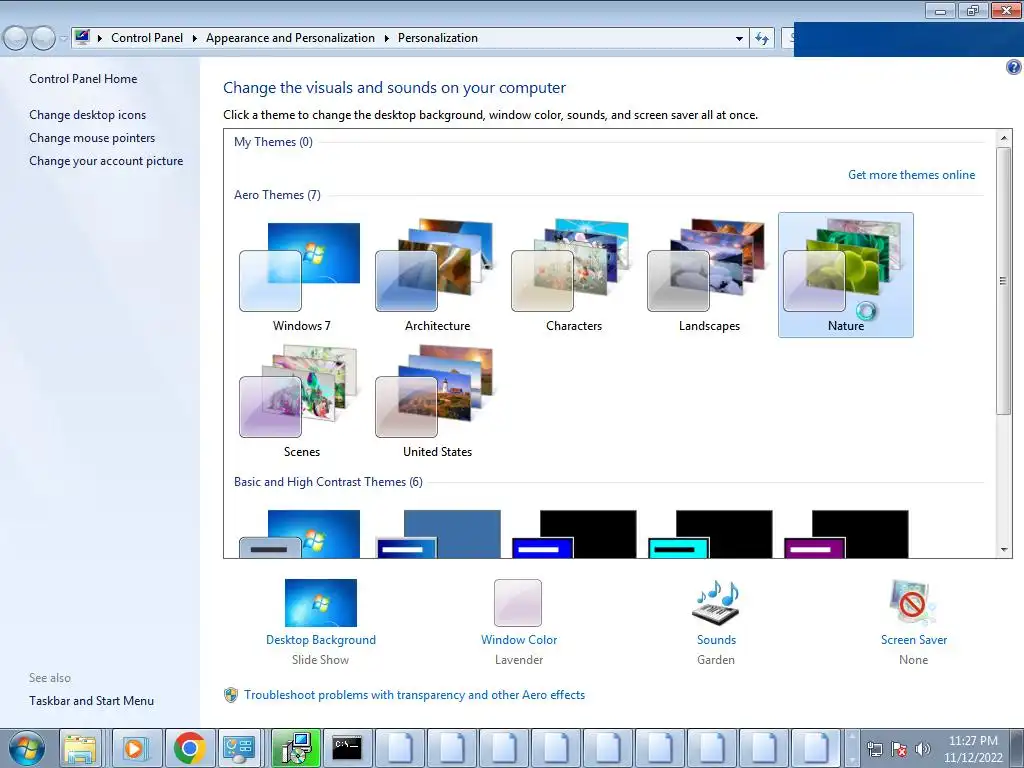Click the network tray icon
Image resolution: width=1024 pixels, height=768 pixels.
874,749
